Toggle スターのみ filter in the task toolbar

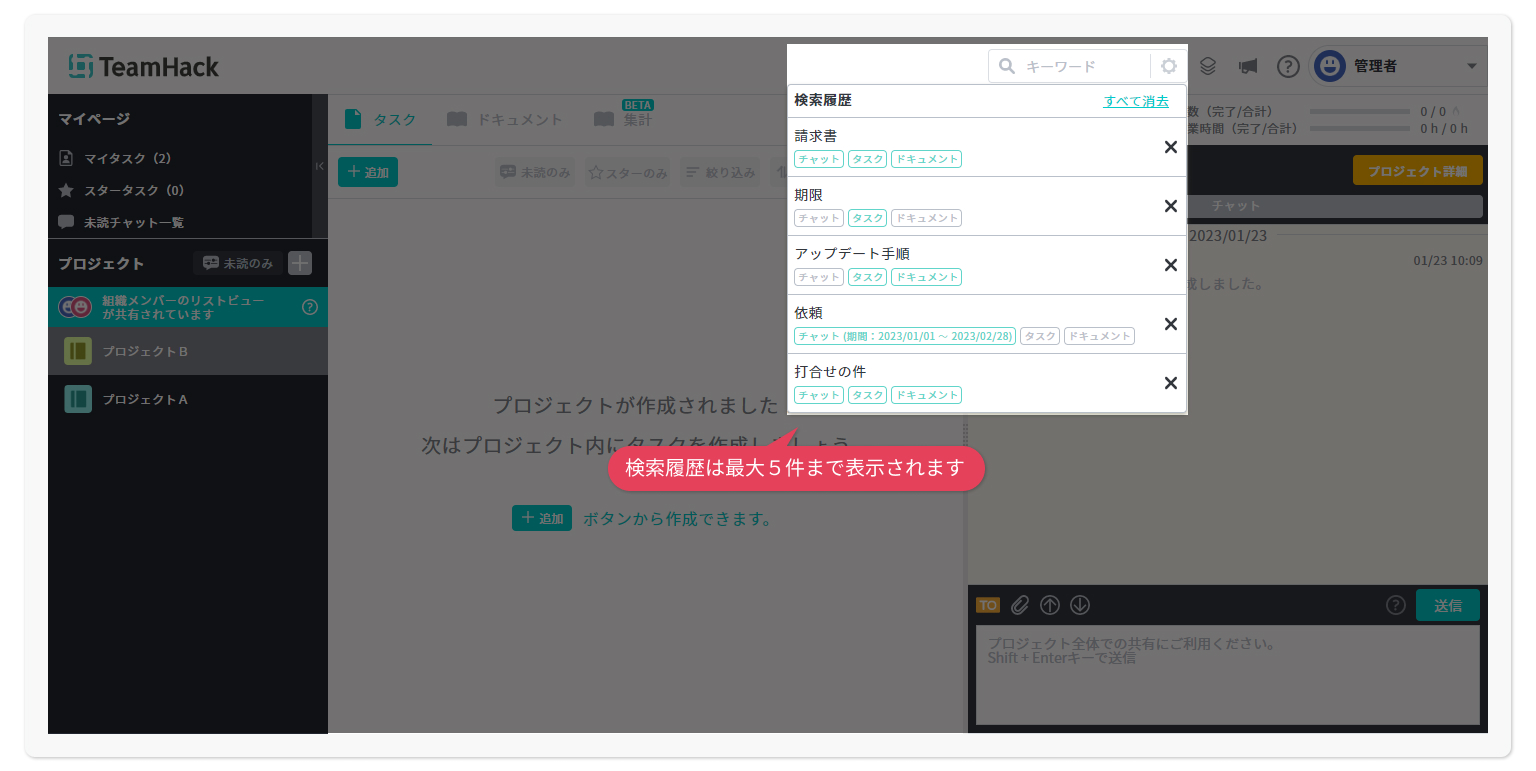click(627, 172)
